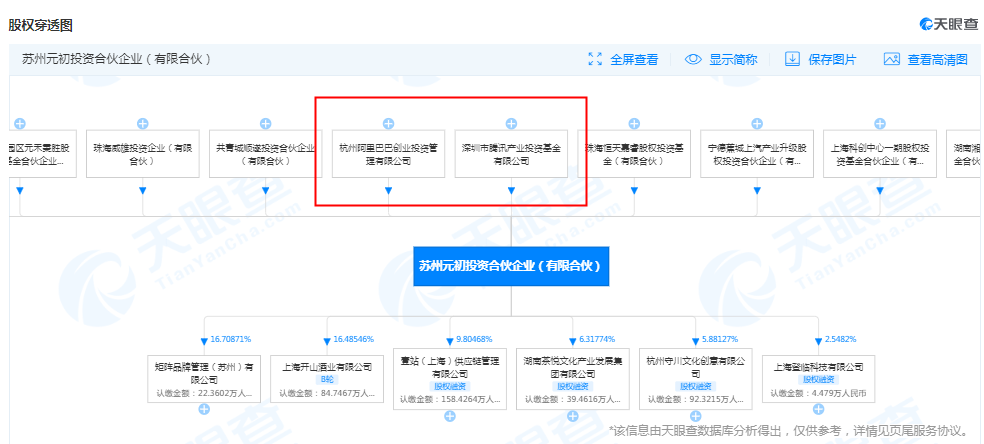Open 上海科创中心一期股权投资基金 node

[880, 154]
